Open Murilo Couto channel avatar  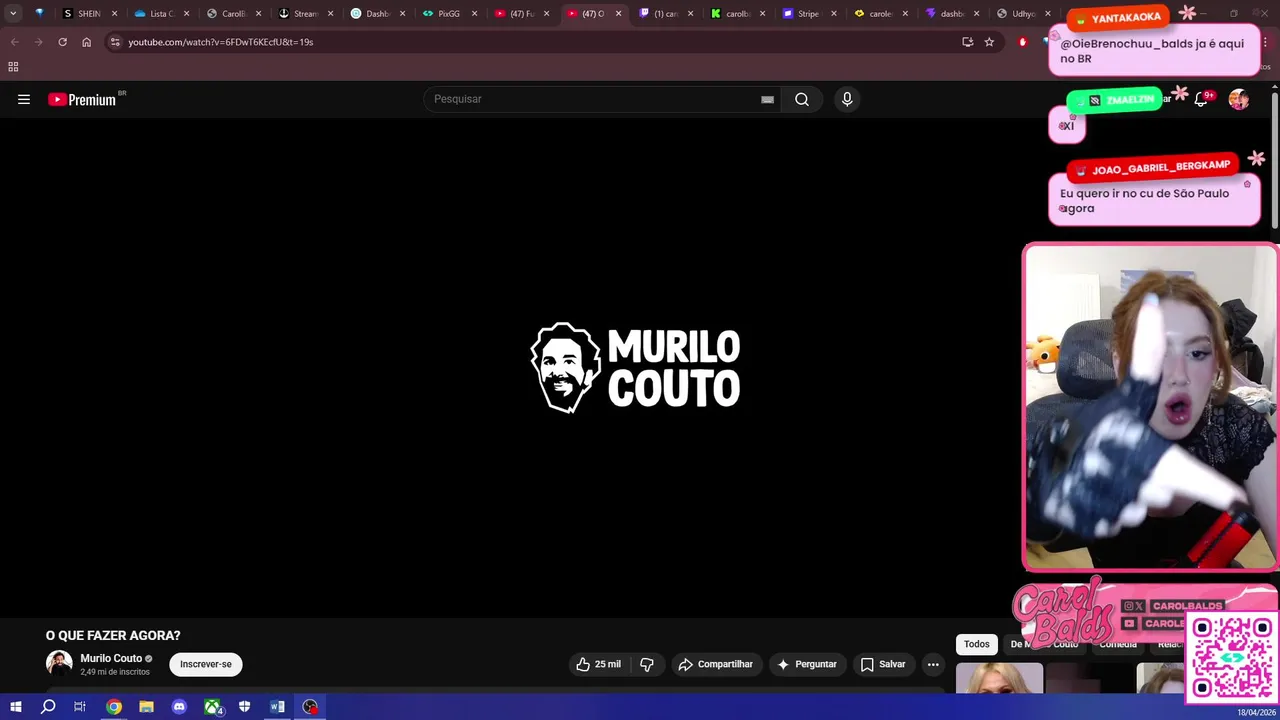[x=59, y=664]
